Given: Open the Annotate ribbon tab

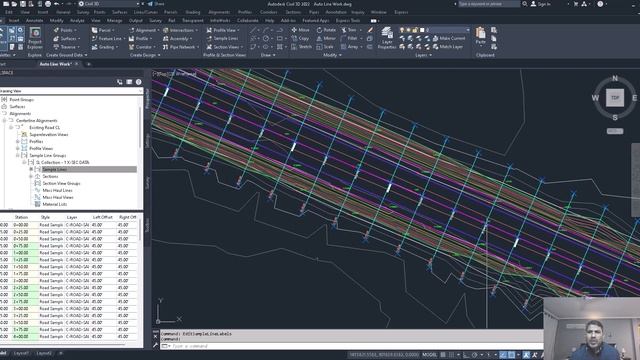Looking at the screenshot, I should tap(34, 20).
